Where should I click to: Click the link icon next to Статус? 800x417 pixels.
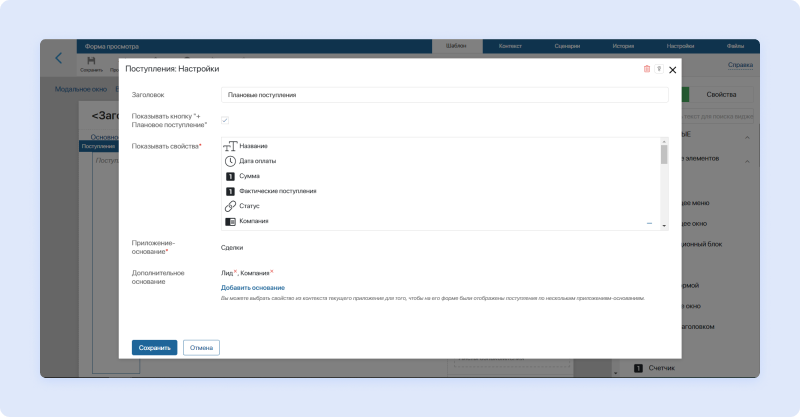[230, 206]
